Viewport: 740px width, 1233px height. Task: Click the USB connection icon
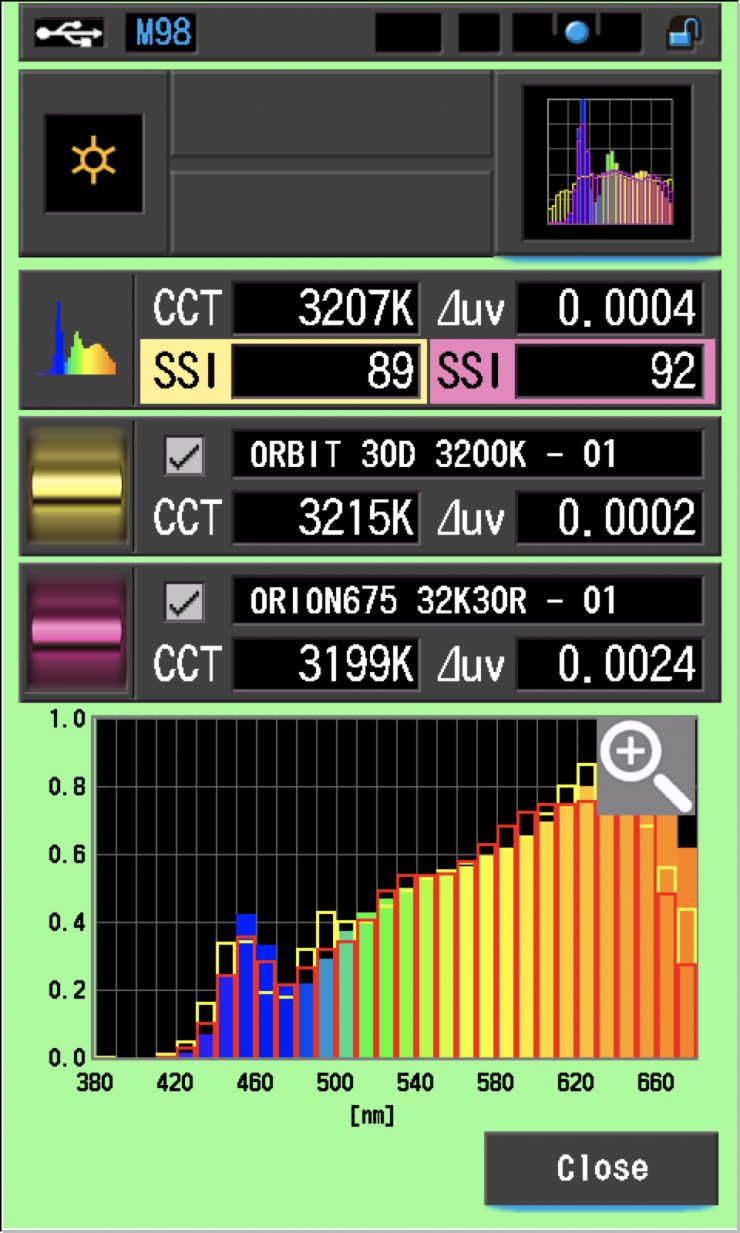click(x=68, y=33)
